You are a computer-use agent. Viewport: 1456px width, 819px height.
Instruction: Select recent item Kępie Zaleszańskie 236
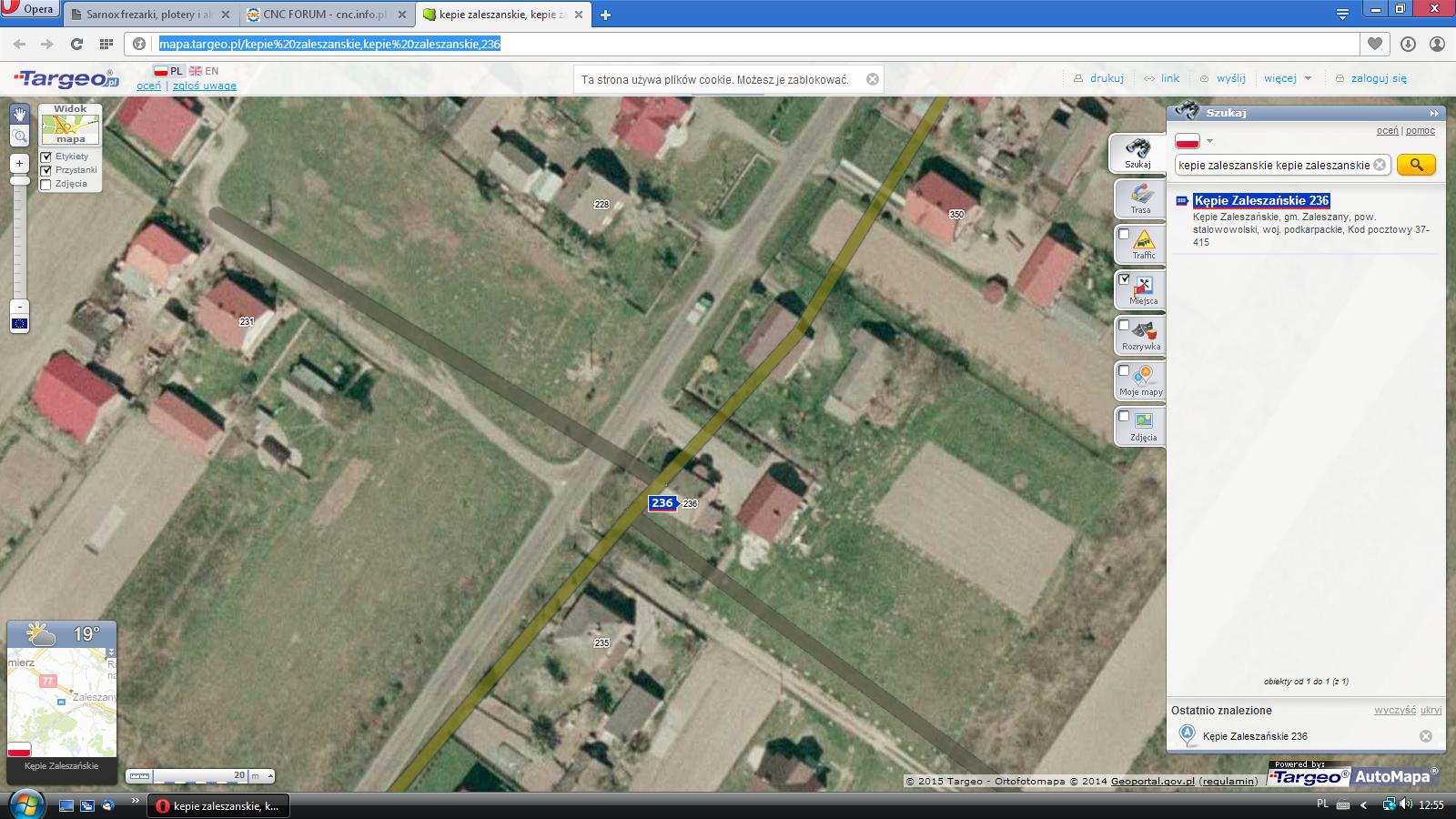tap(1255, 736)
